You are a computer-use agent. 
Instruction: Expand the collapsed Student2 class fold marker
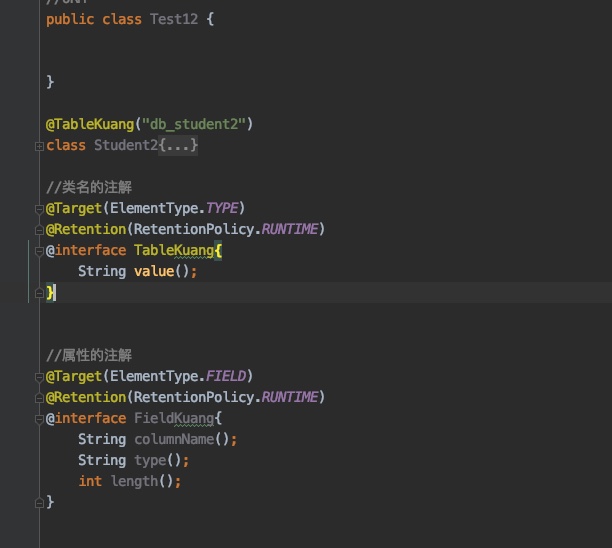coord(39,146)
